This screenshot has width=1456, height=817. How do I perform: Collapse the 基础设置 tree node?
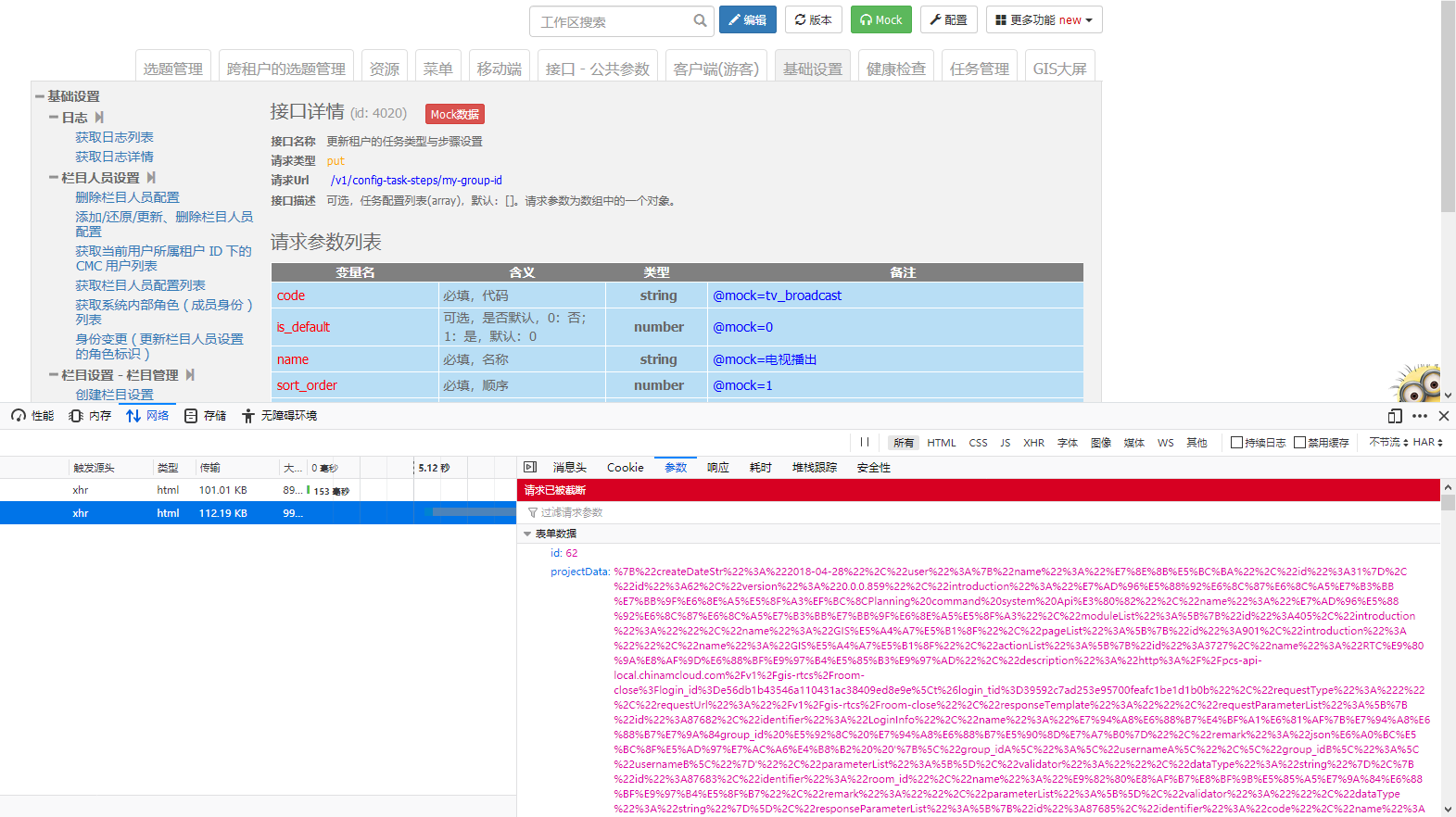point(40,96)
